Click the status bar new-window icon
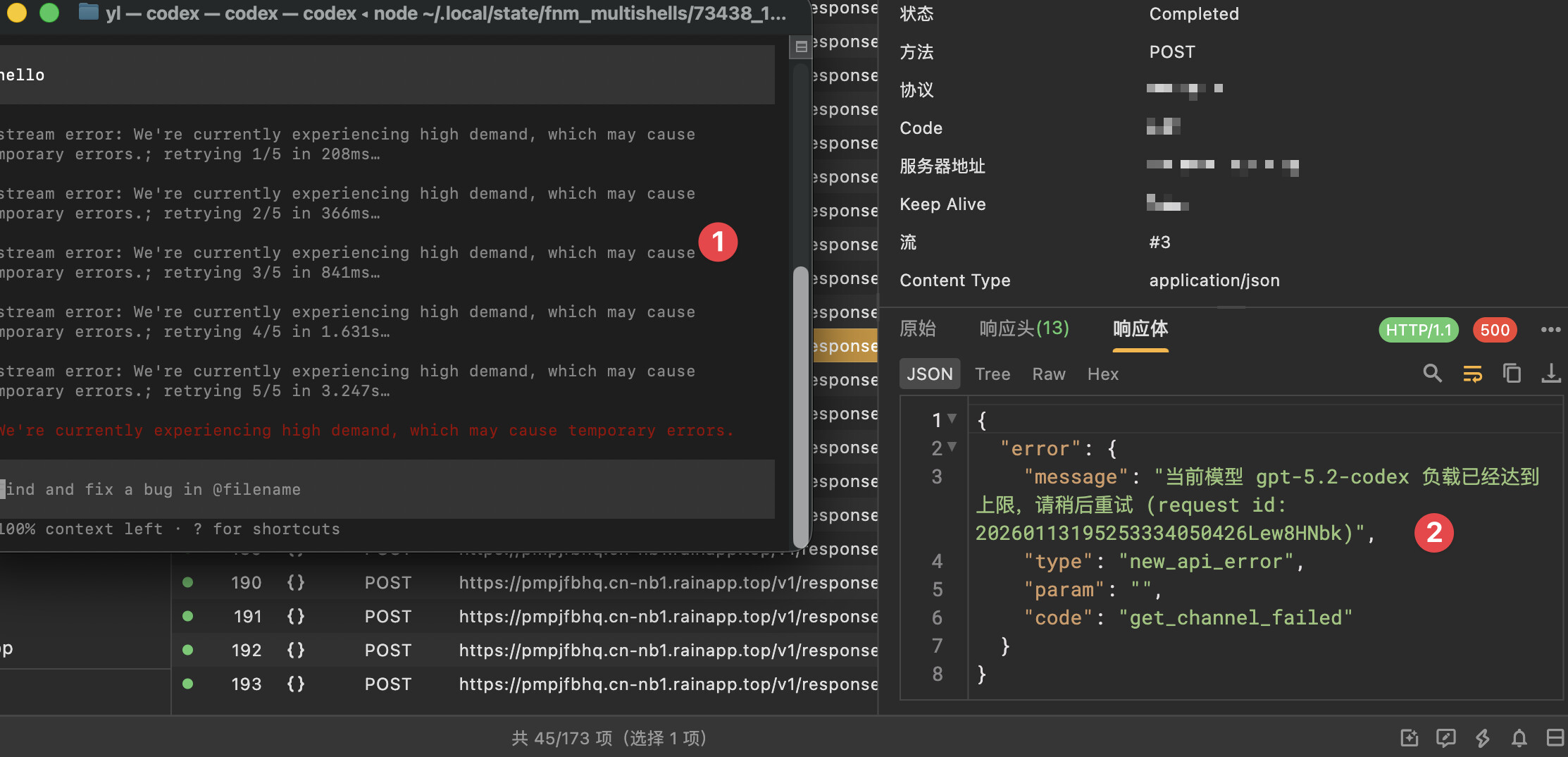 coord(1410,738)
